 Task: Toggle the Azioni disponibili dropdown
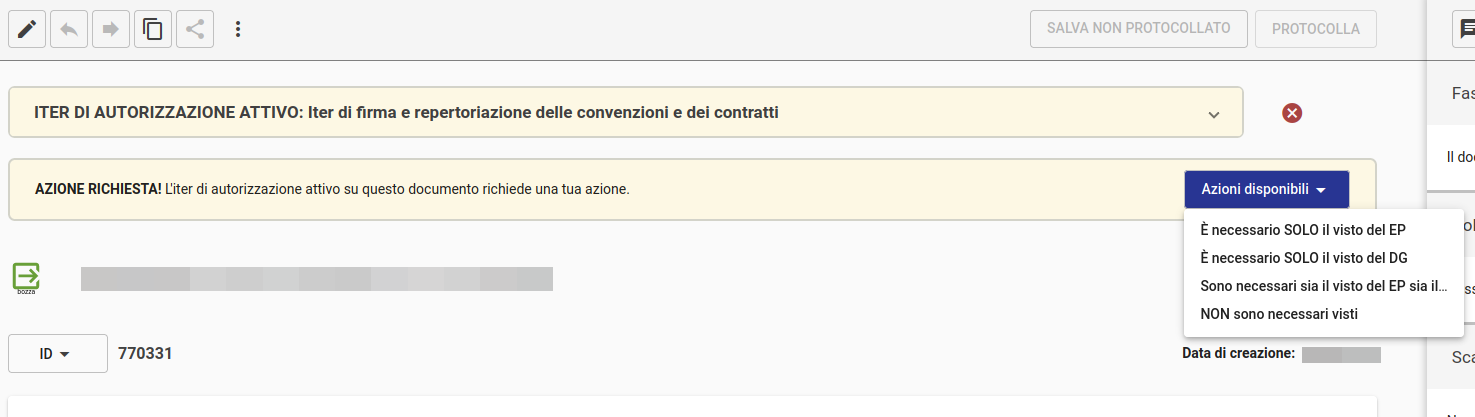[x=1266, y=189]
